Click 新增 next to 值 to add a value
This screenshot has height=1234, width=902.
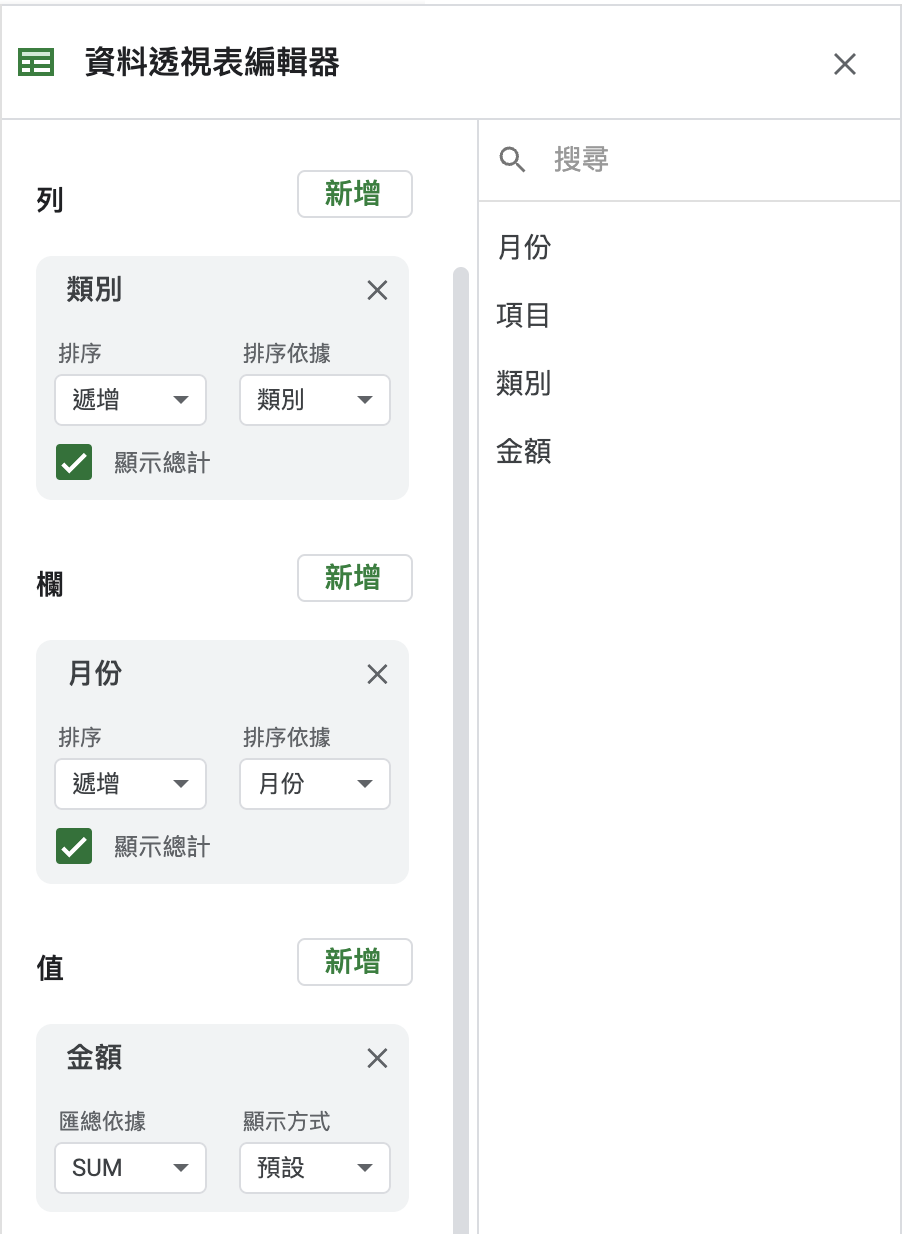coord(354,962)
